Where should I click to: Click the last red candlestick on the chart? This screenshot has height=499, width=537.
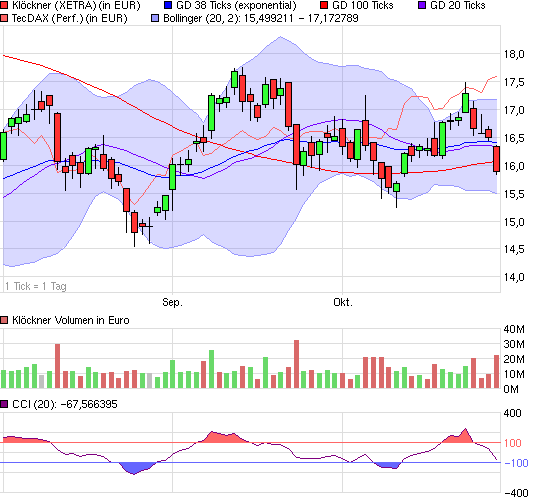[x=496, y=159]
